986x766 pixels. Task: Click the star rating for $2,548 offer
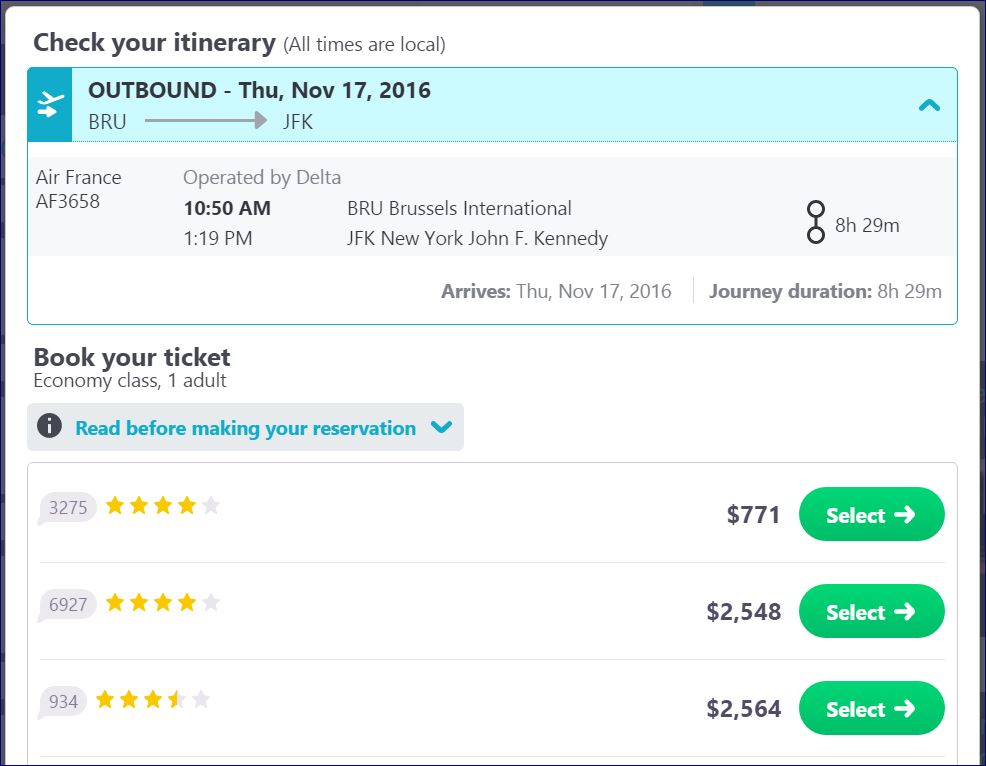click(x=162, y=603)
